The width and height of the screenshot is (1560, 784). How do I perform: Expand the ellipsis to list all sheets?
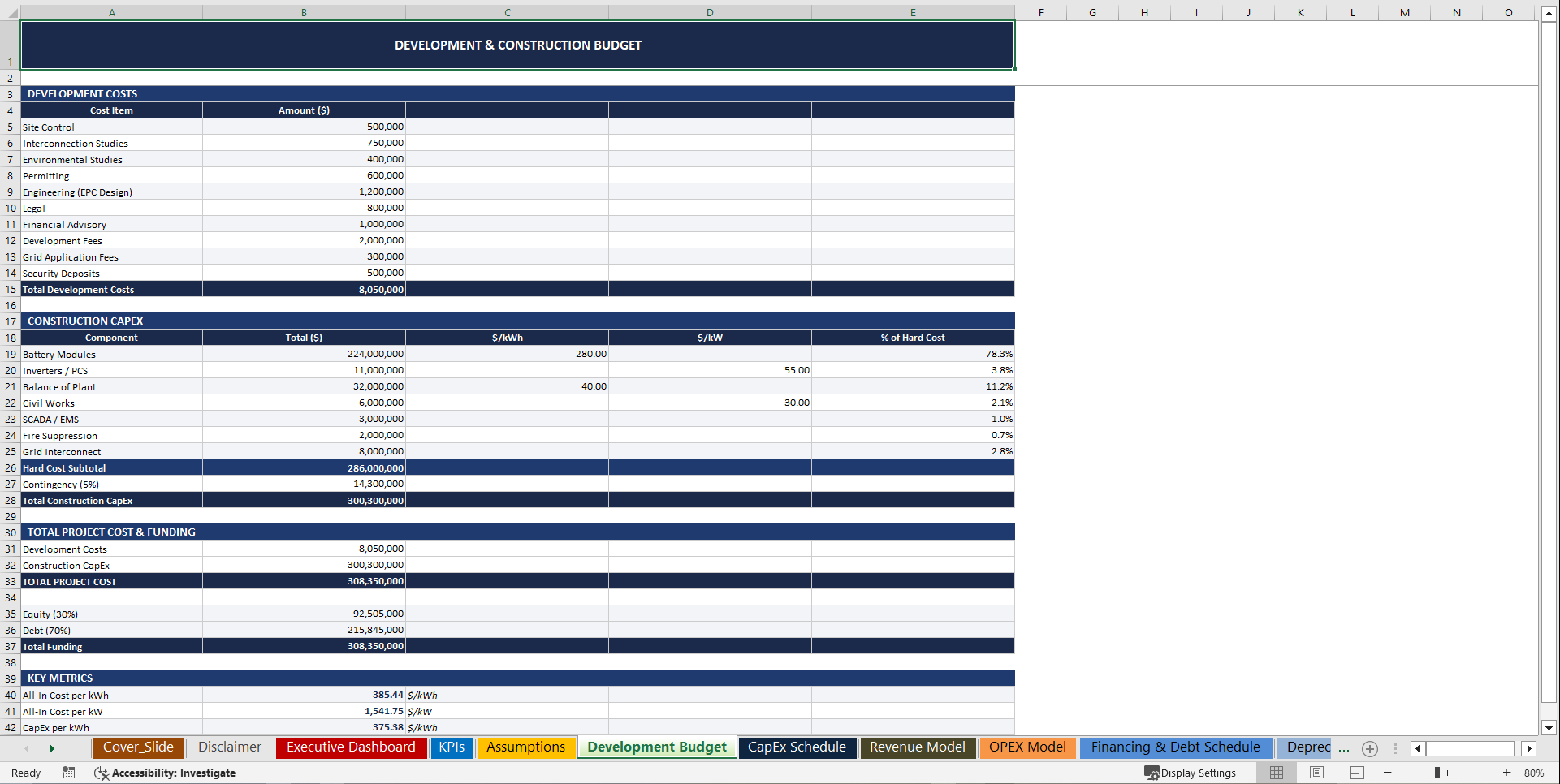pyautogui.click(x=1345, y=749)
